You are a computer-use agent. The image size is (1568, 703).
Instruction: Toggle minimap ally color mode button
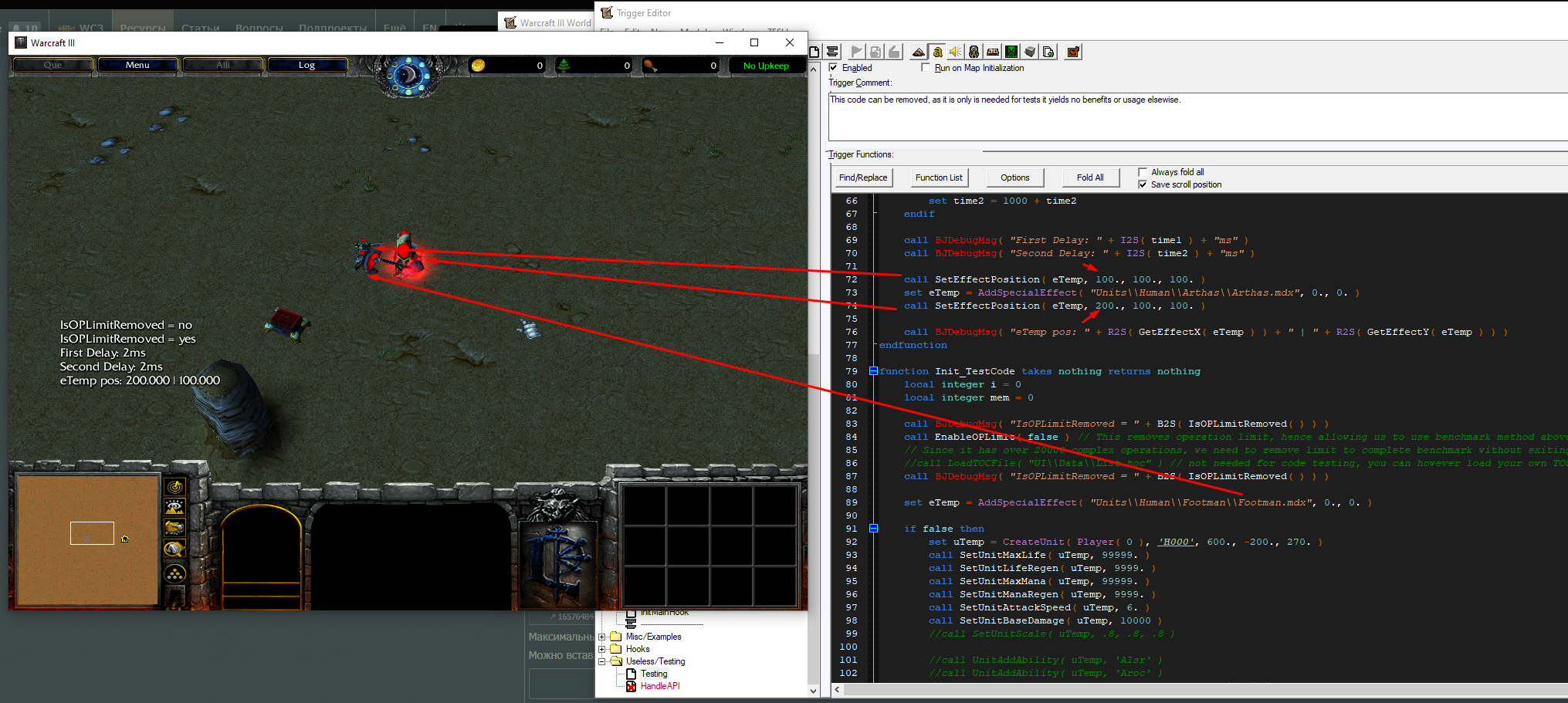175,529
